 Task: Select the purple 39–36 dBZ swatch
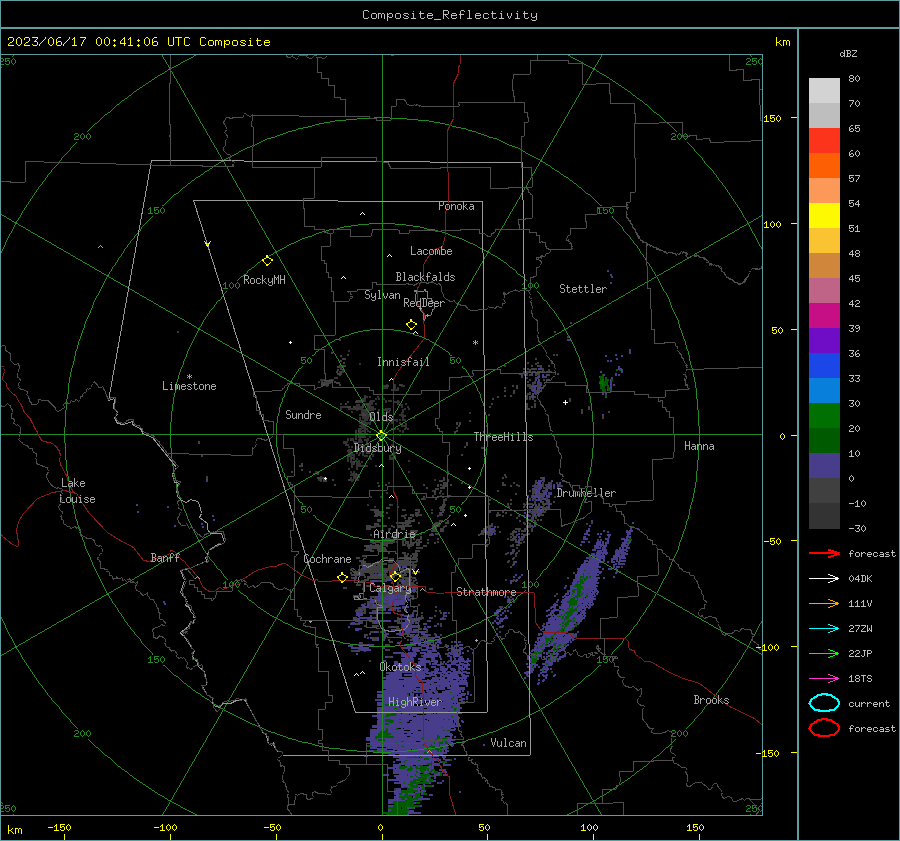click(824, 340)
